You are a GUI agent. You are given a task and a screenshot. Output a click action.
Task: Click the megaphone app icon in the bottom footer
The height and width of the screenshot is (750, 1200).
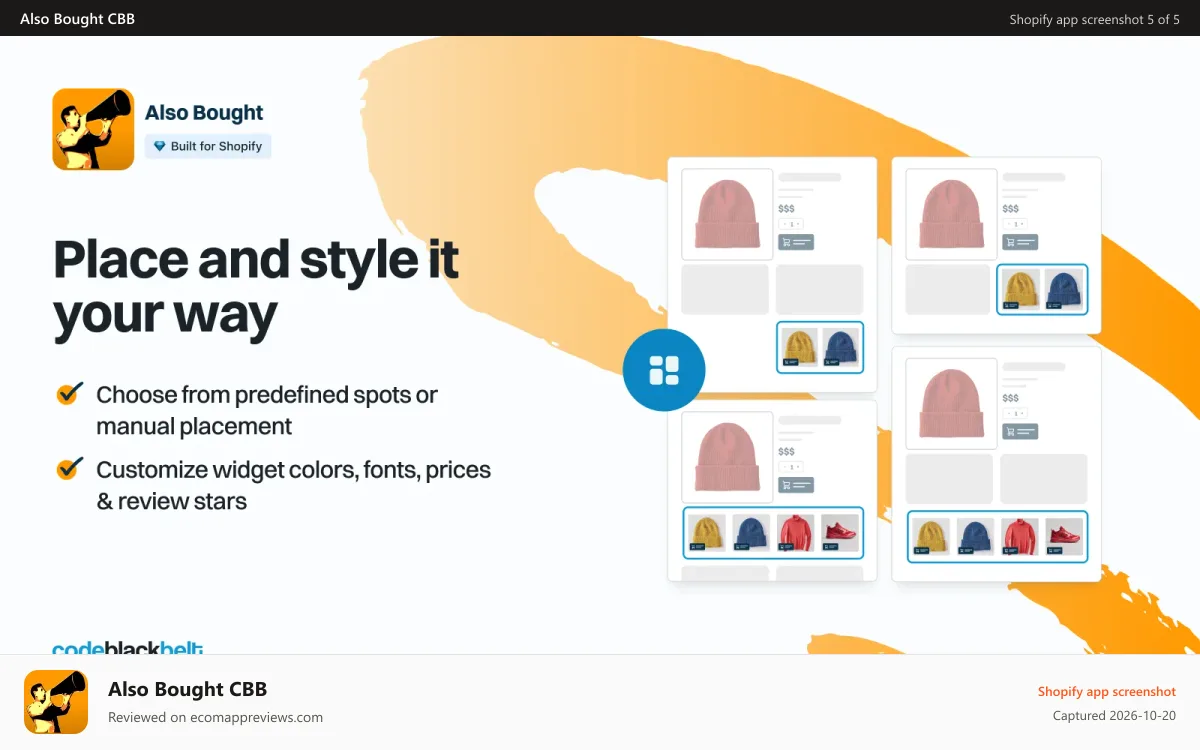56,702
